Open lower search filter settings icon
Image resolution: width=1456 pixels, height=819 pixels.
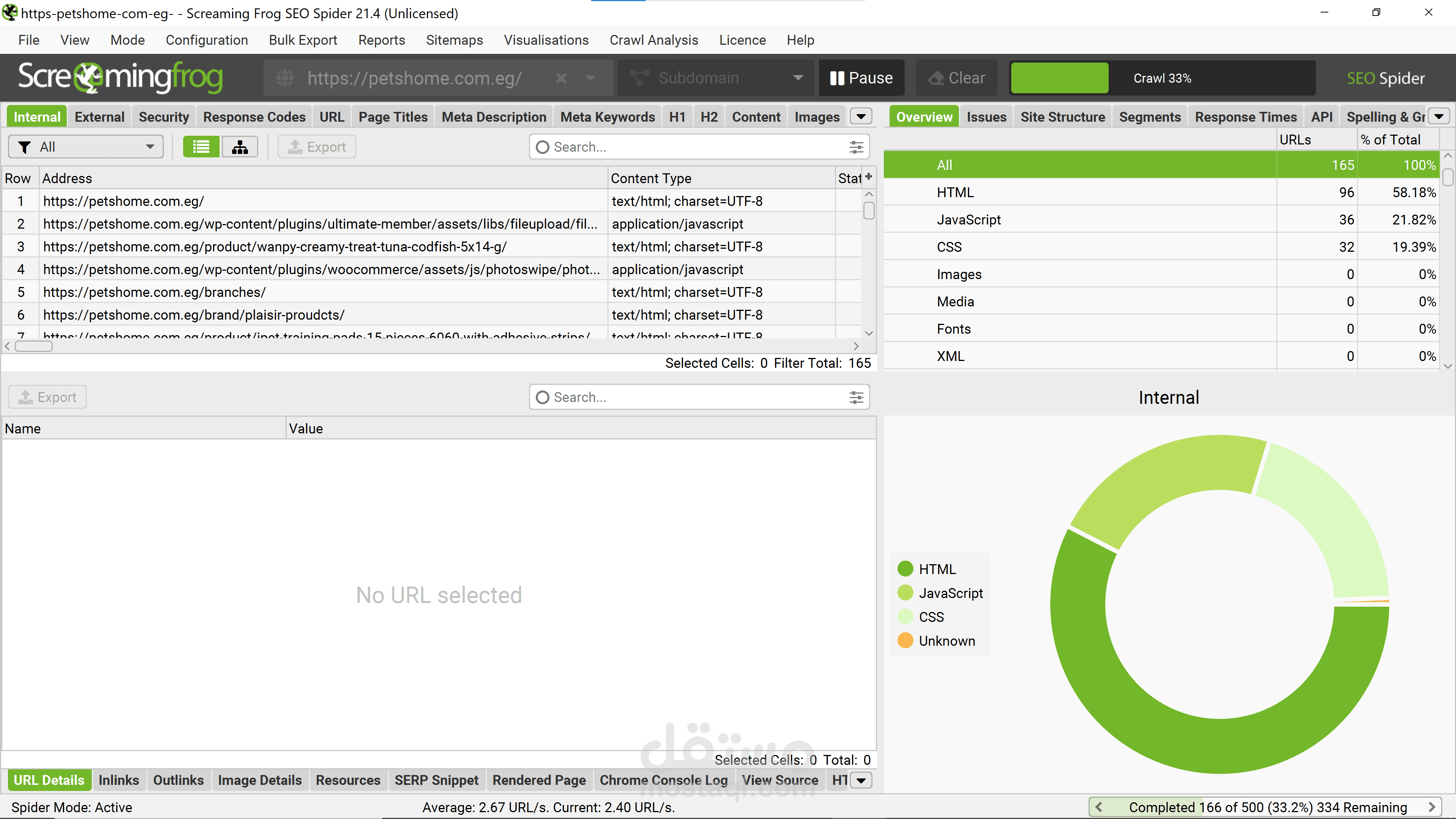(856, 397)
